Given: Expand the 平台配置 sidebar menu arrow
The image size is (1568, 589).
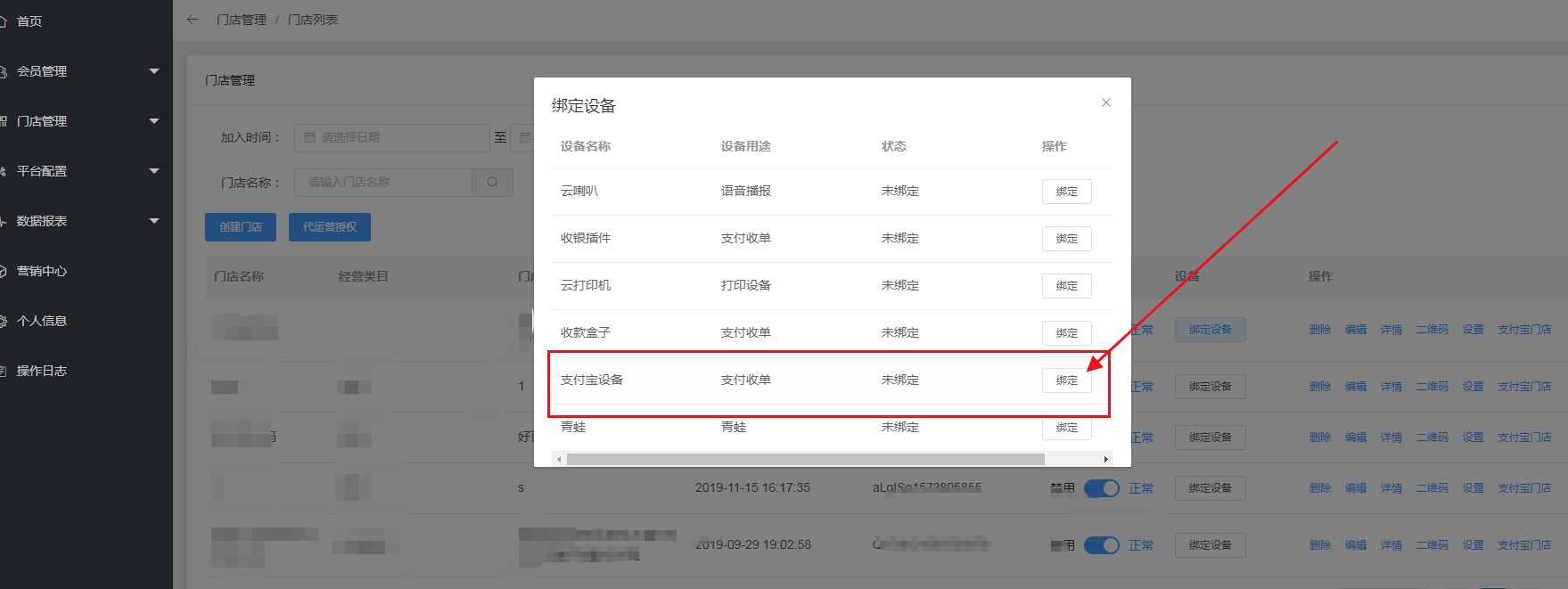Looking at the screenshot, I should (x=154, y=171).
